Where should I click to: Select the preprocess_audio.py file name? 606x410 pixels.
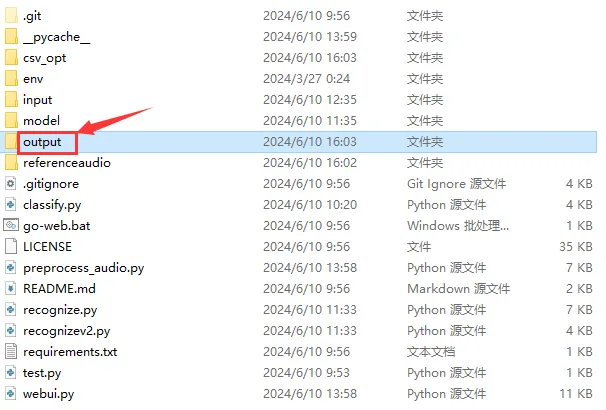tap(83, 268)
